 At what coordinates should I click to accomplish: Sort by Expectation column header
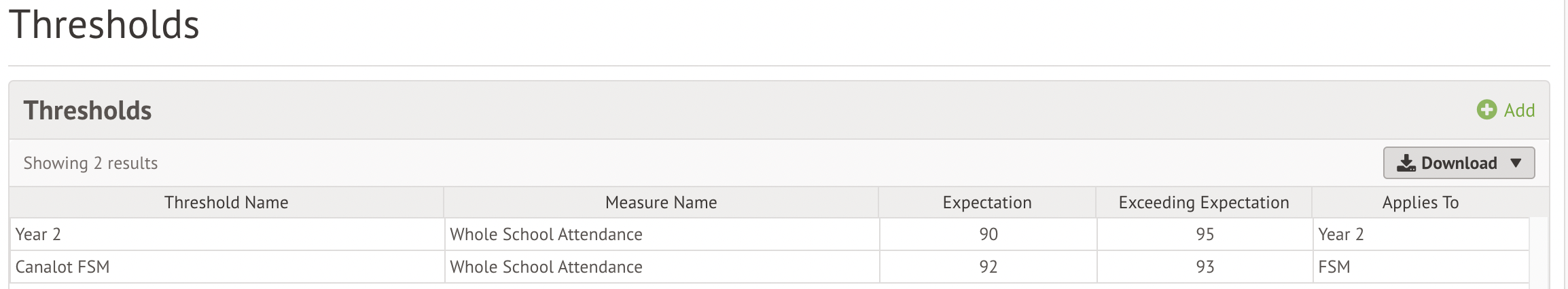point(987,202)
